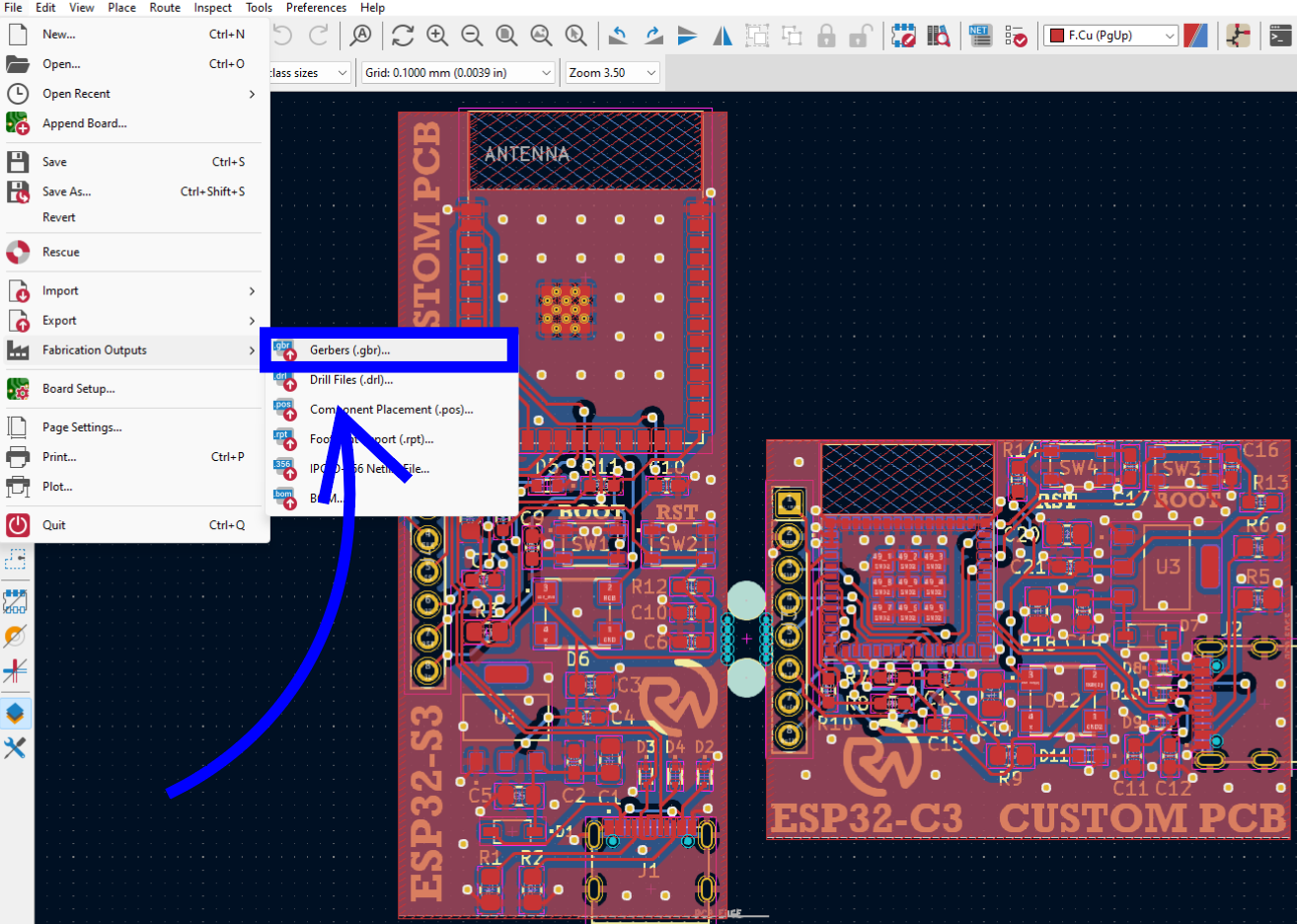
Task: Open the F.Cu layer selector dropdown
Action: [x=1111, y=36]
